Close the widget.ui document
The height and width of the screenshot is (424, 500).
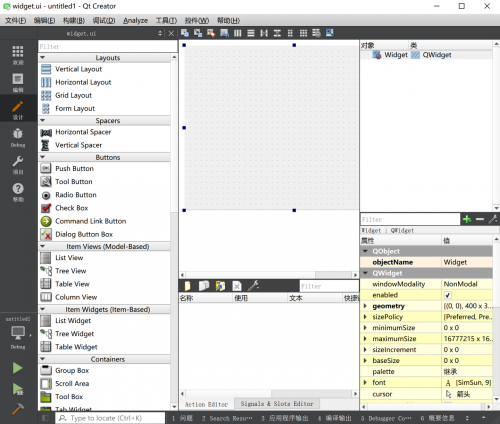[171, 33]
